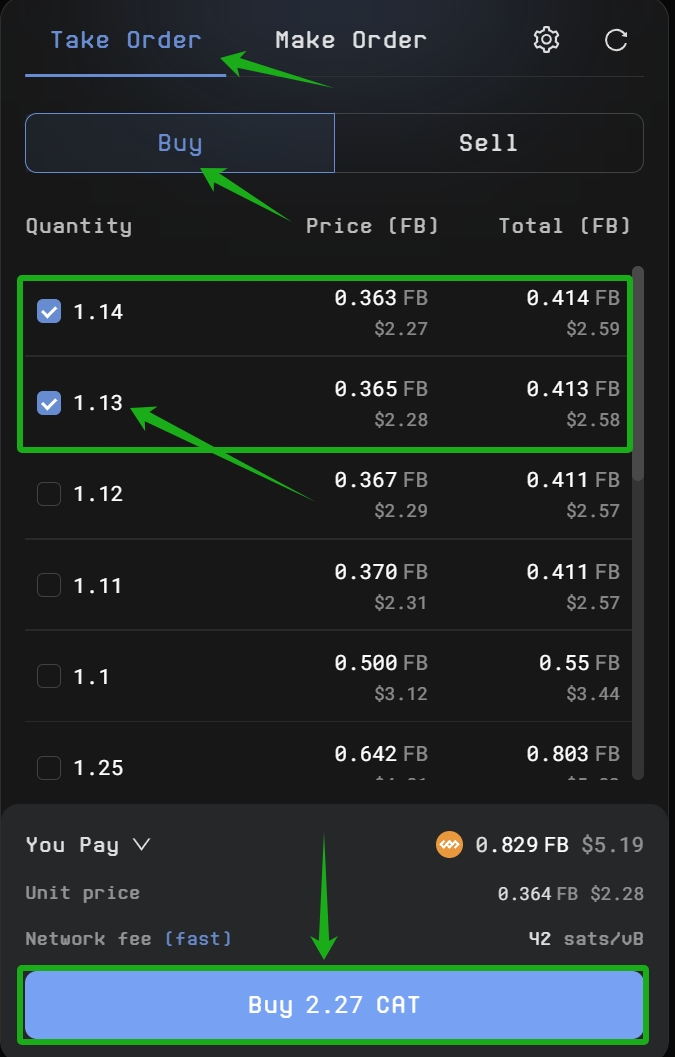Switch to the Make Order tab
The width and height of the screenshot is (675, 1057).
[350, 41]
